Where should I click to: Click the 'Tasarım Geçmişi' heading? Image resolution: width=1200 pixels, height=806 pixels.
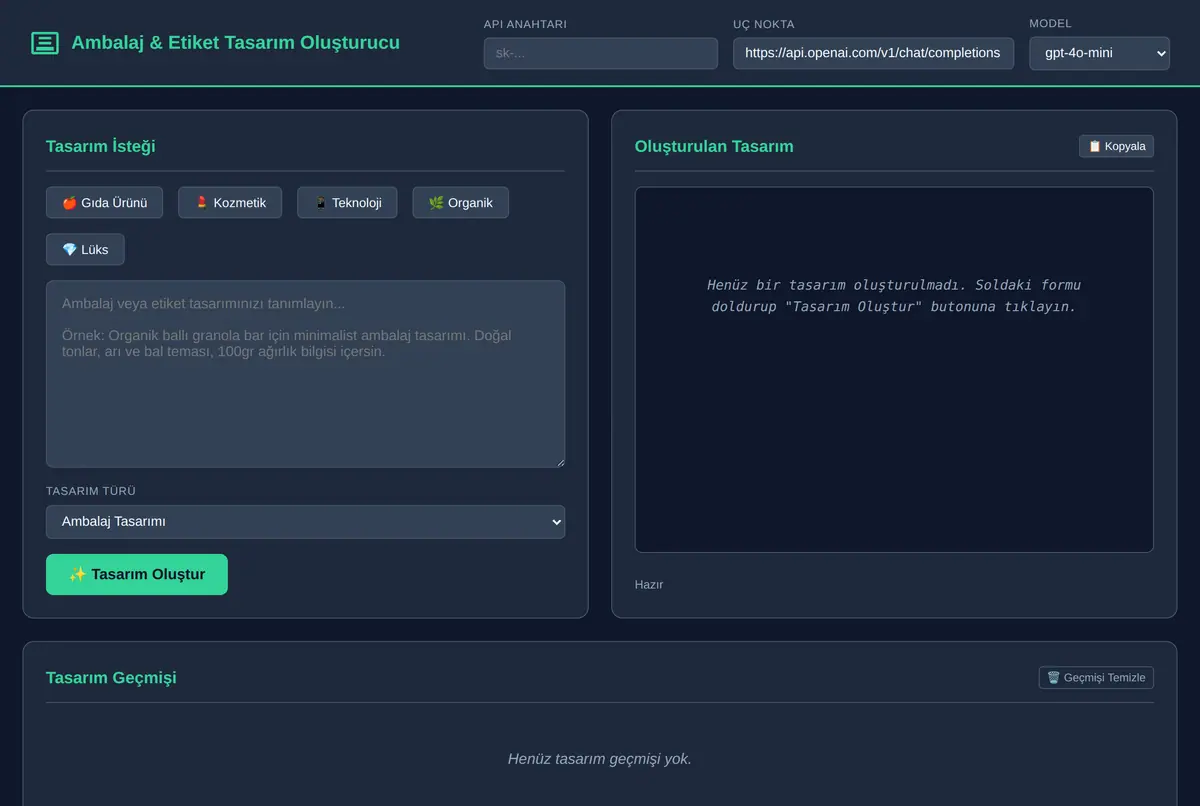tap(111, 678)
